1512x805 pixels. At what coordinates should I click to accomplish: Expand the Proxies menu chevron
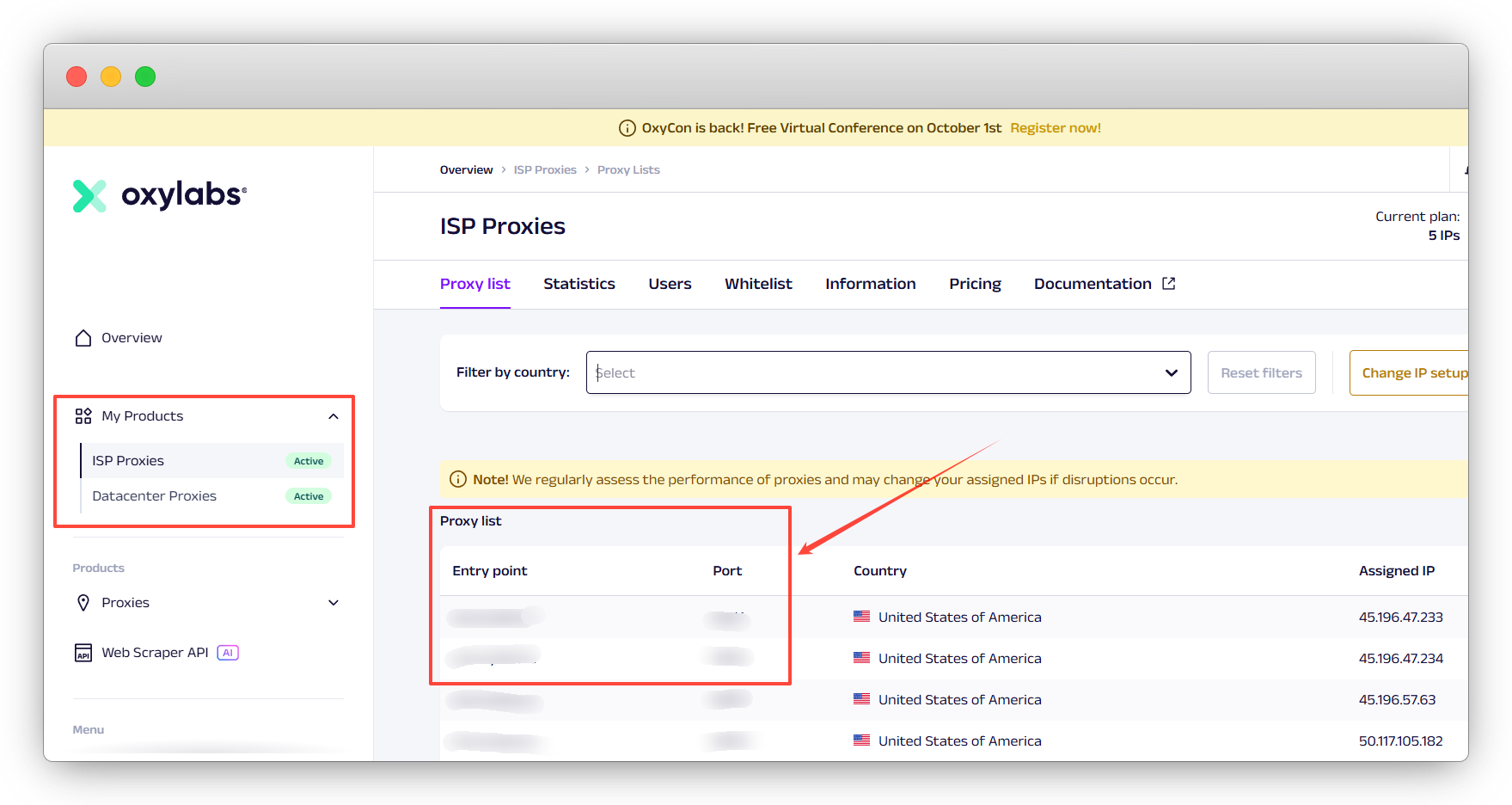[x=334, y=603]
